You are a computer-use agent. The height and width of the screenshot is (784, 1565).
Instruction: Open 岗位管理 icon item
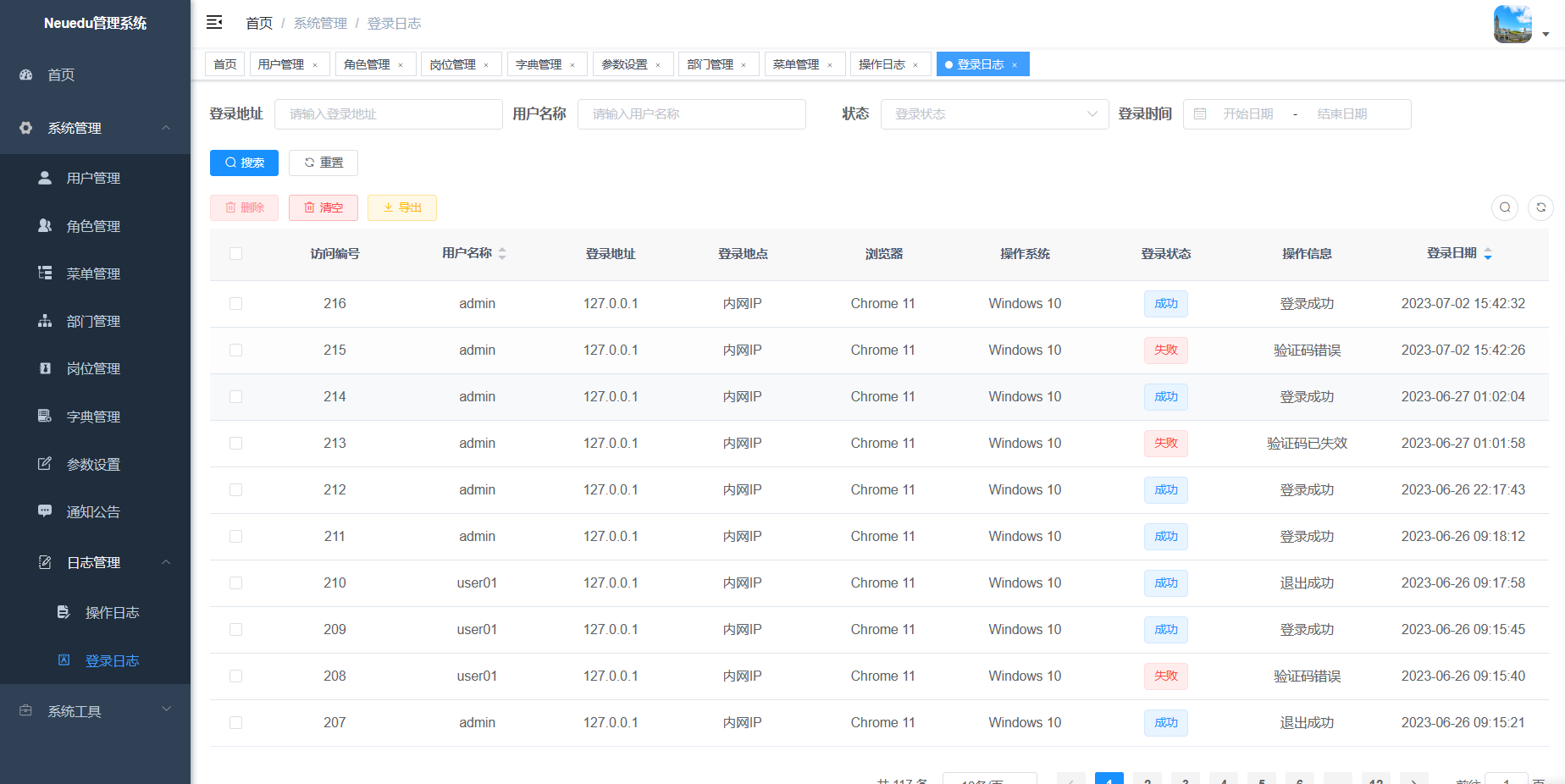[x=45, y=368]
